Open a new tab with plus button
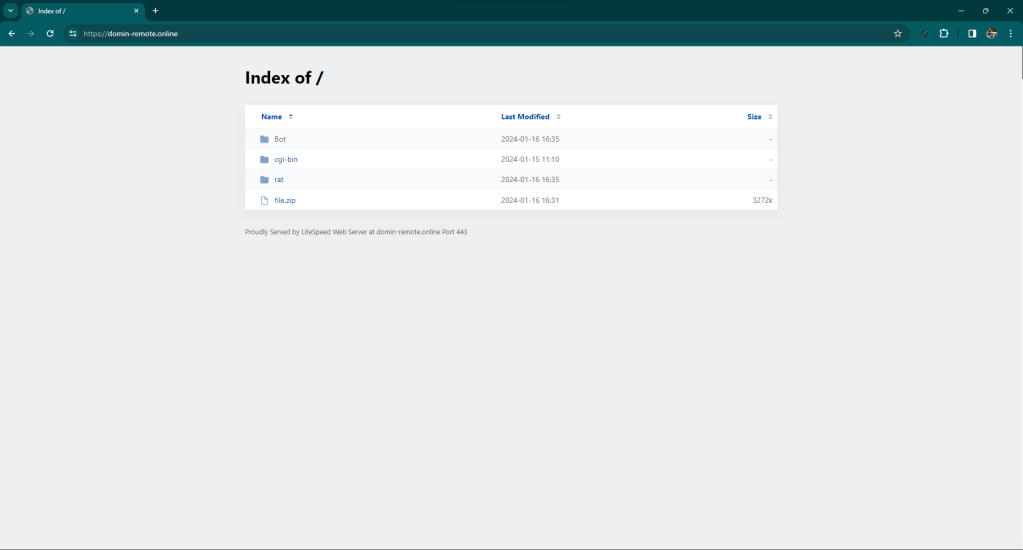The height and width of the screenshot is (550, 1023). (155, 10)
